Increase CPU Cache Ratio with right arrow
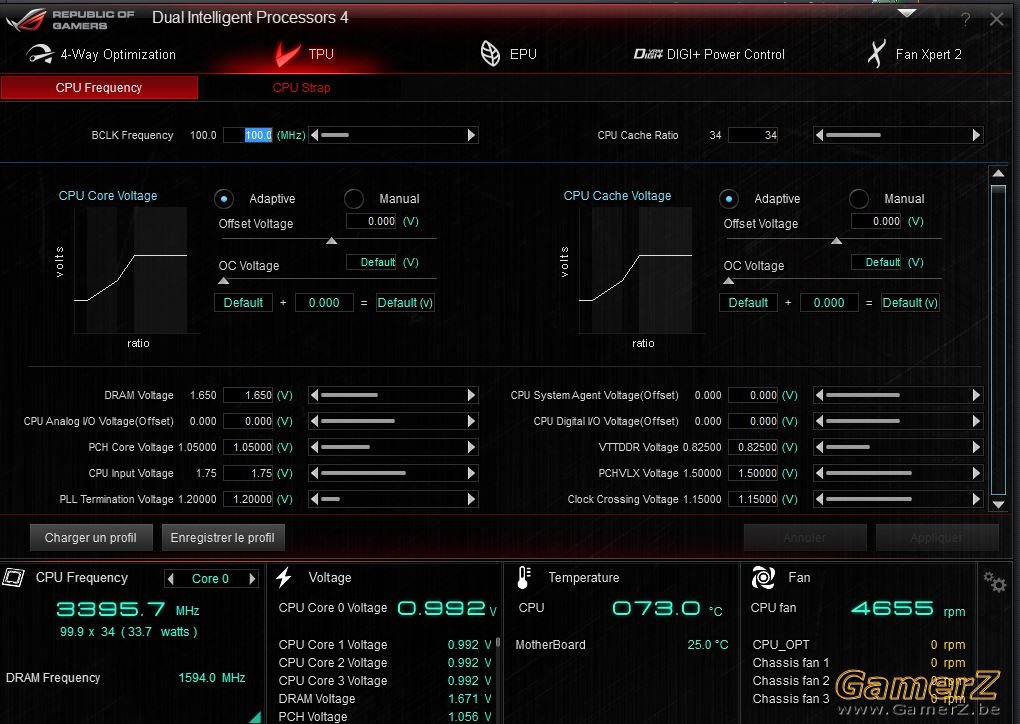 (976, 135)
